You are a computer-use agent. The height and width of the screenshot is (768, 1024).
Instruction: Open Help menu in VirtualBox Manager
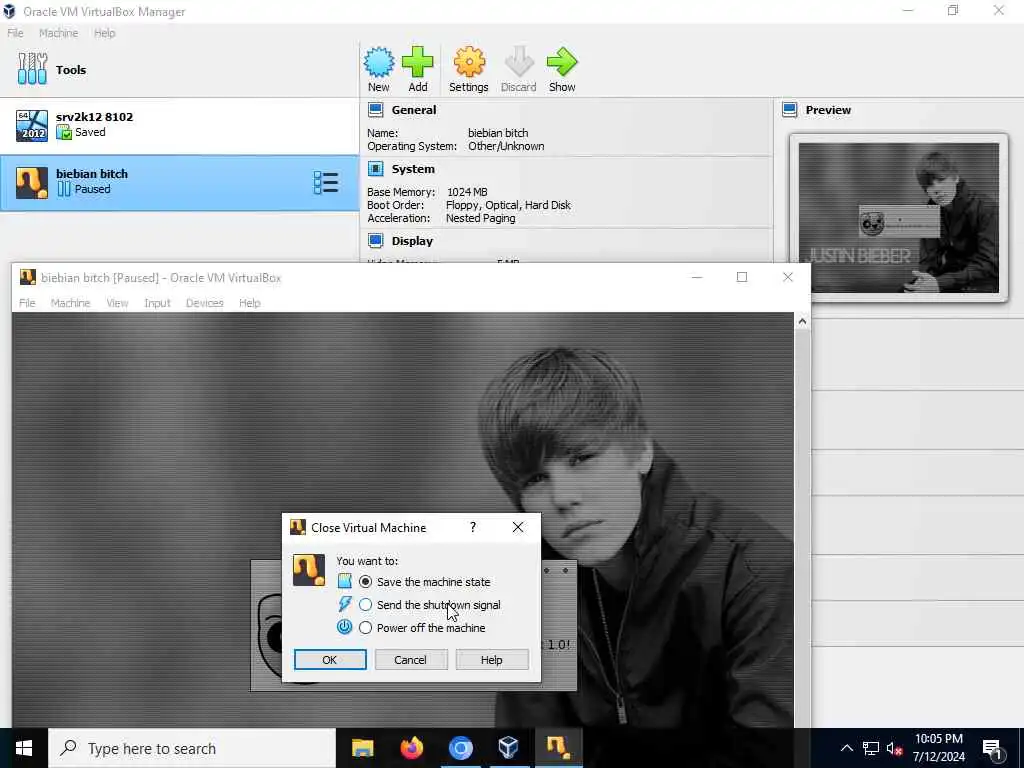coord(104,33)
